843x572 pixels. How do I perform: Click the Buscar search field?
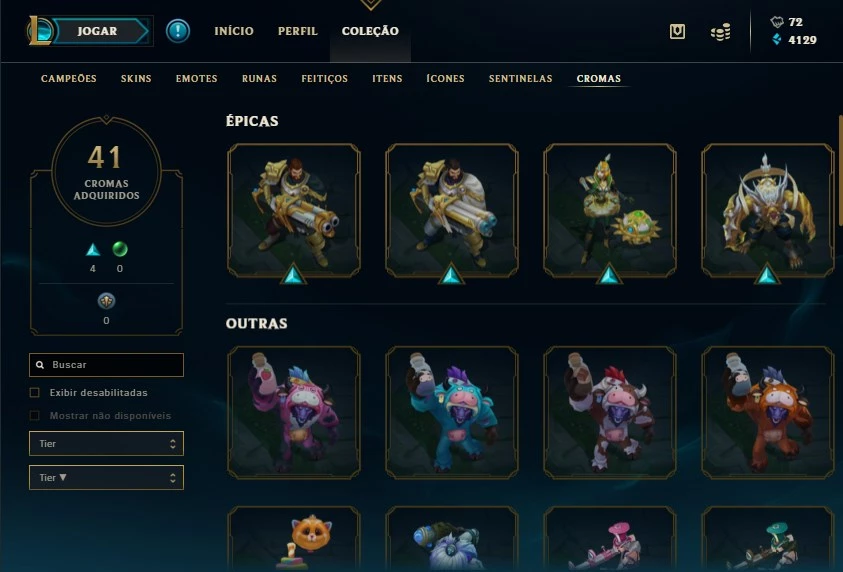pos(106,365)
